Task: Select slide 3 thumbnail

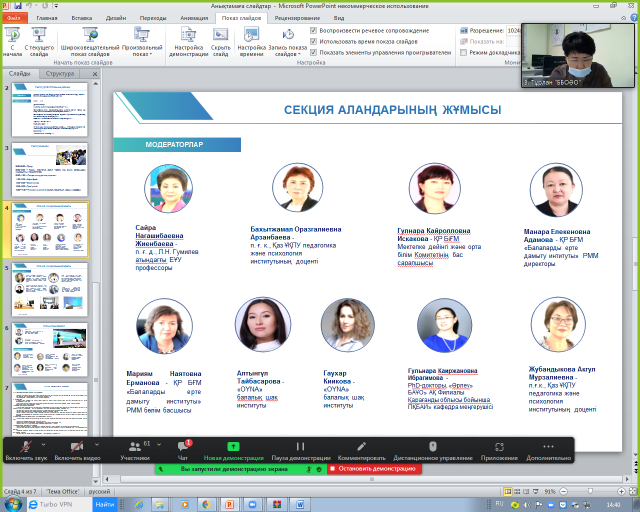Action: 50,169
